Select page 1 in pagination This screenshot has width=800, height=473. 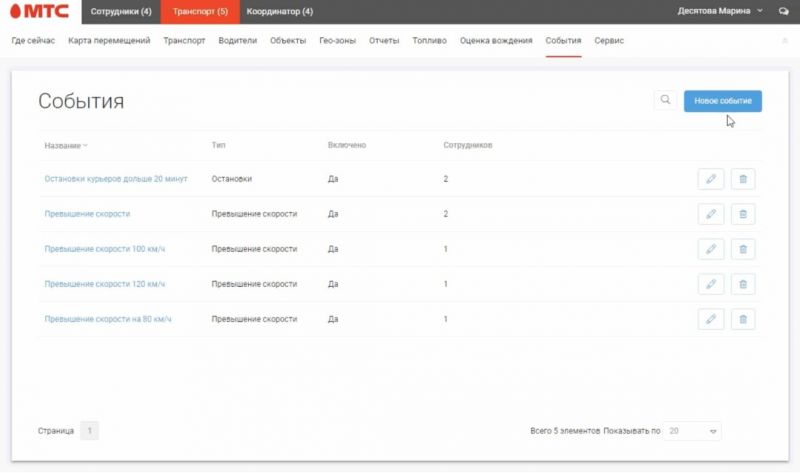point(90,431)
